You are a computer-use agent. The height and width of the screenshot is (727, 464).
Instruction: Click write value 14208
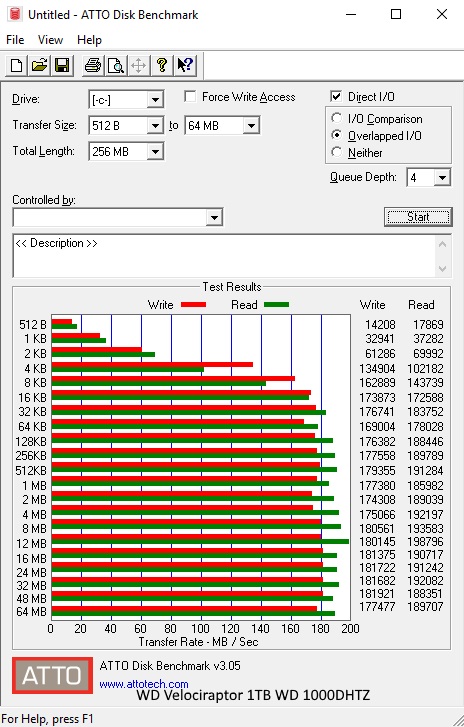tap(380, 325)
